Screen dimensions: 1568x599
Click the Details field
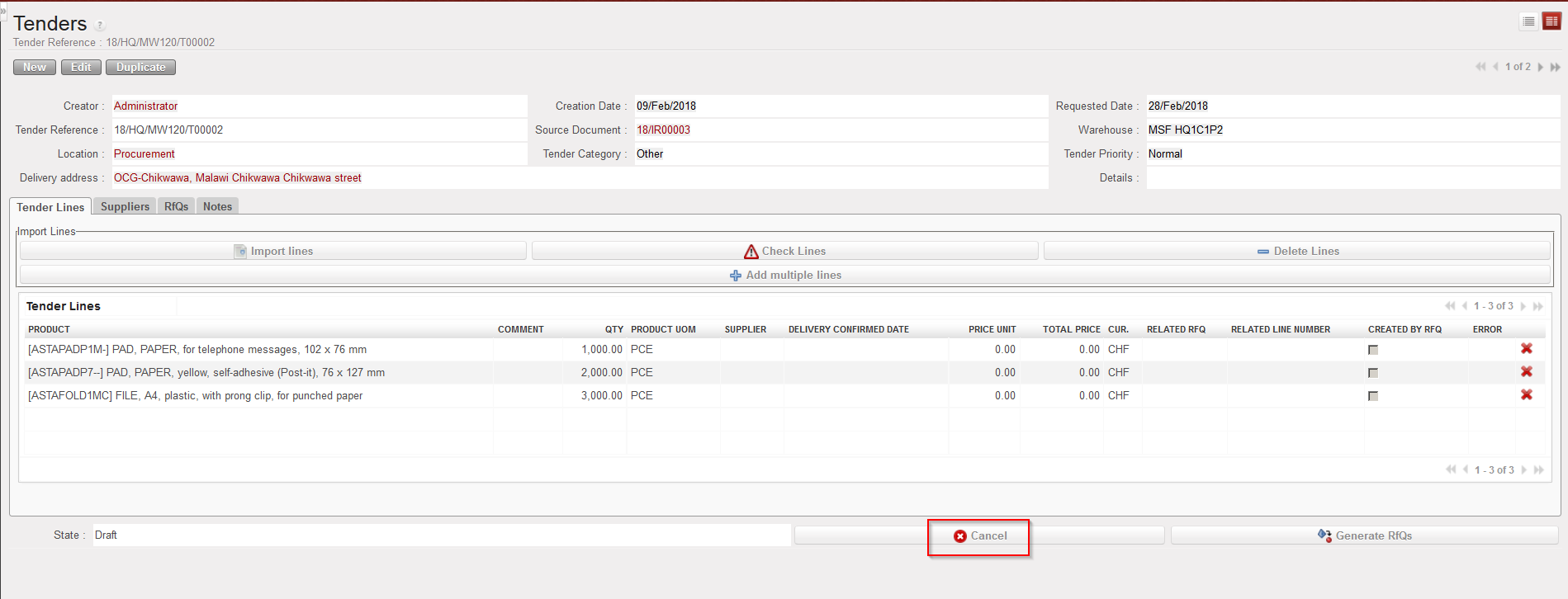click(1352, 177)
